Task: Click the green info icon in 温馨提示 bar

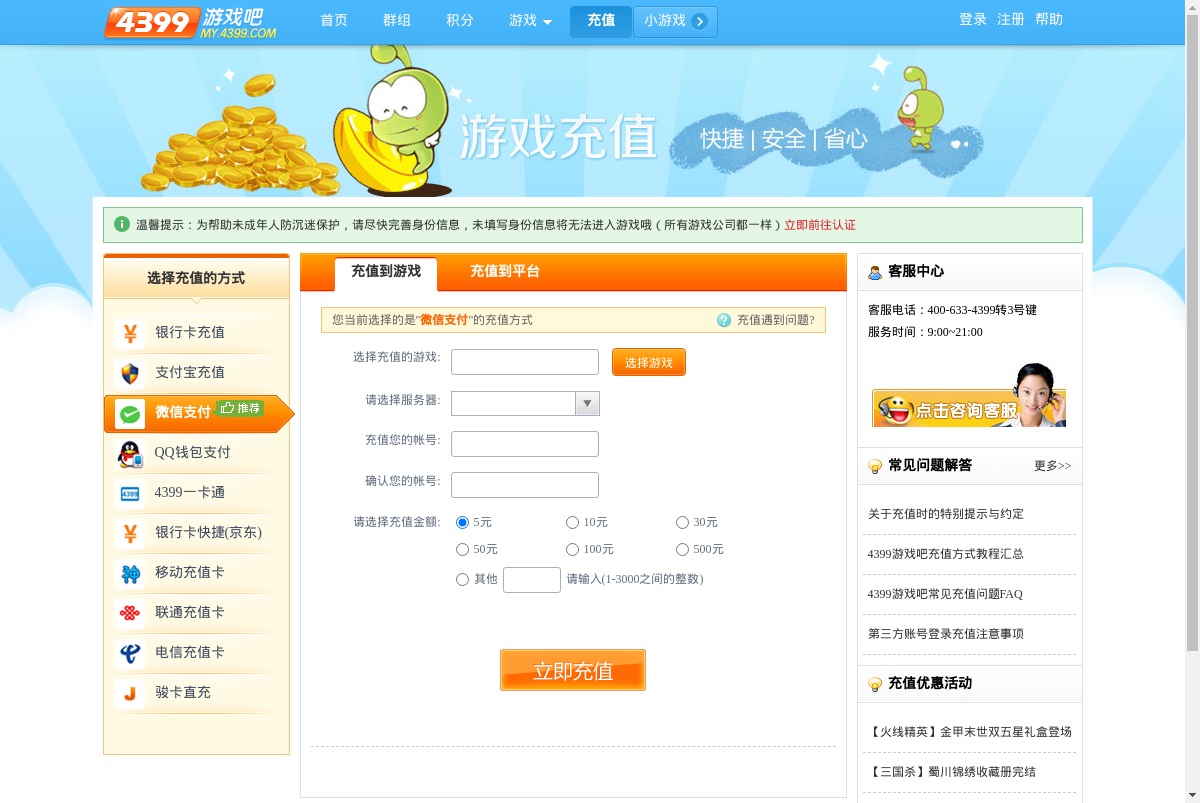Action: (122, 224)
